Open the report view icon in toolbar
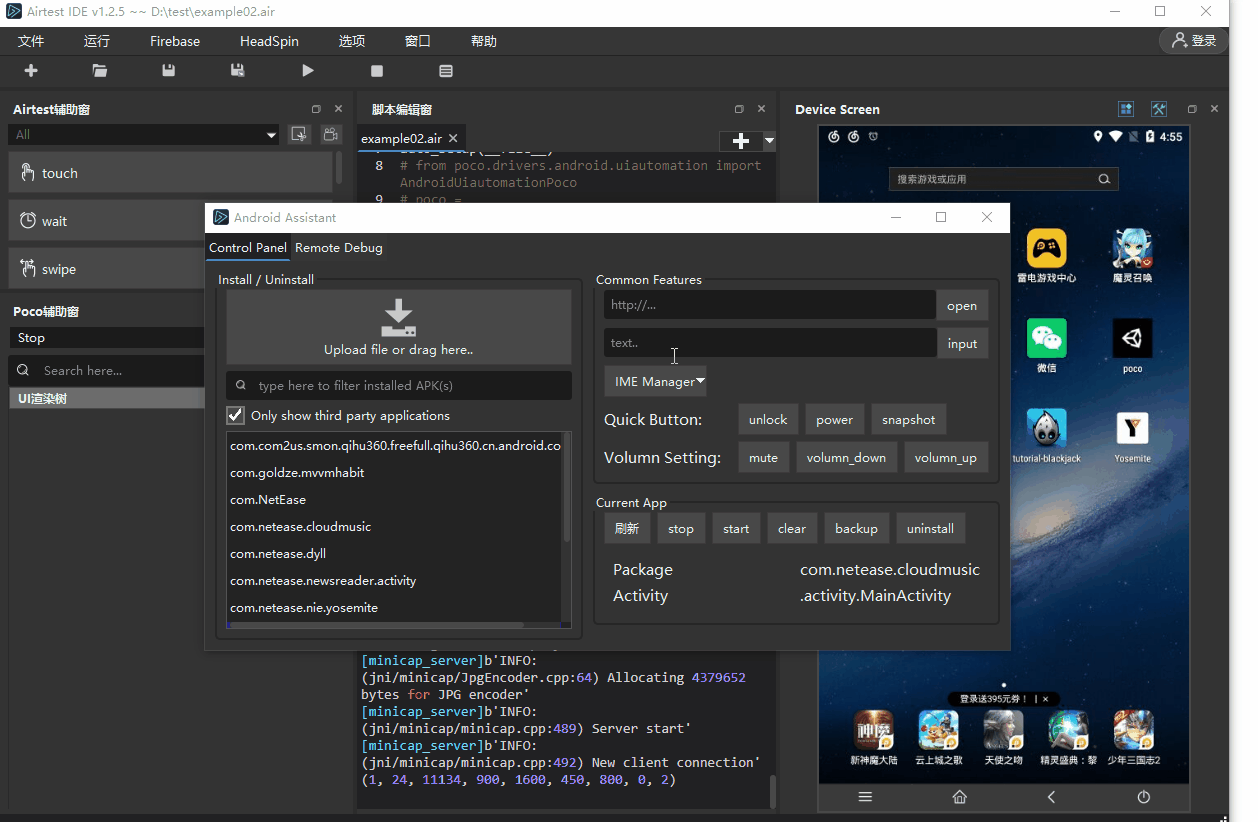Viewport: 1258px width, 822px height. 446,71
